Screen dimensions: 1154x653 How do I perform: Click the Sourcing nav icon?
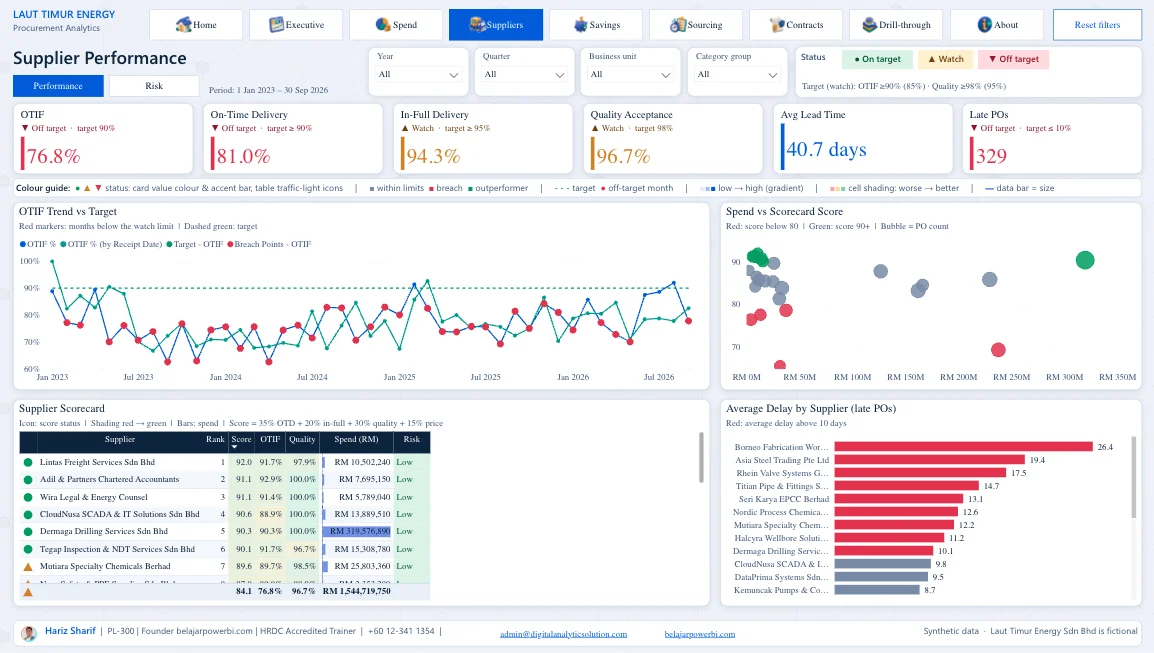[x=678, y=24]
